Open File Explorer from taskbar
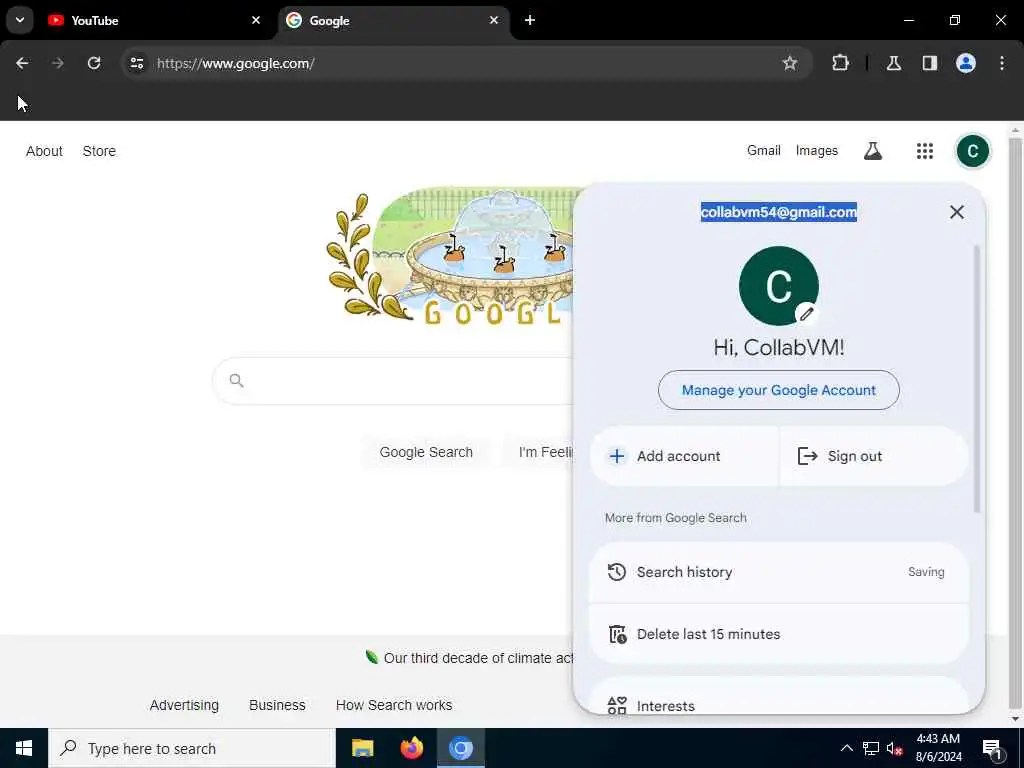Viewport: 1024px width, 768px height. click(x=362, y=748)
